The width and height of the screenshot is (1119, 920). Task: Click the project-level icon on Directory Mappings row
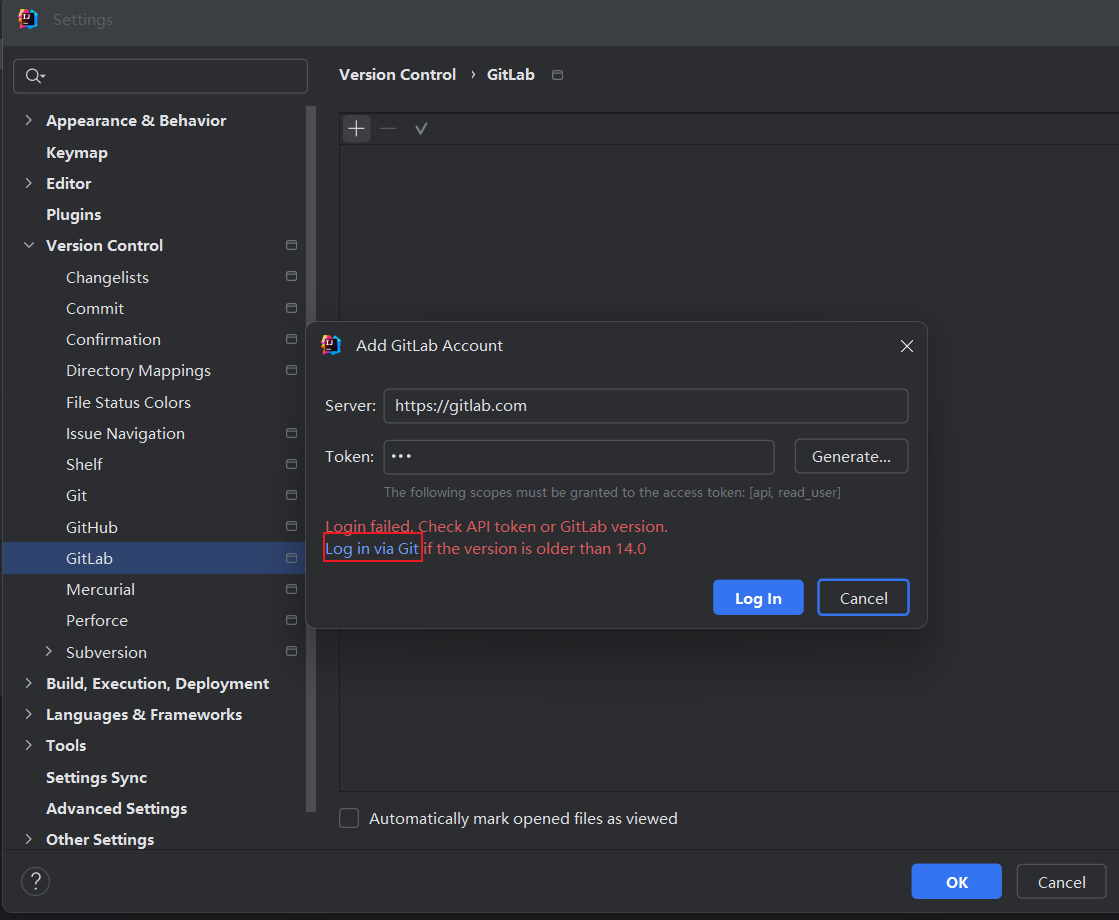[x=291, y=370]
